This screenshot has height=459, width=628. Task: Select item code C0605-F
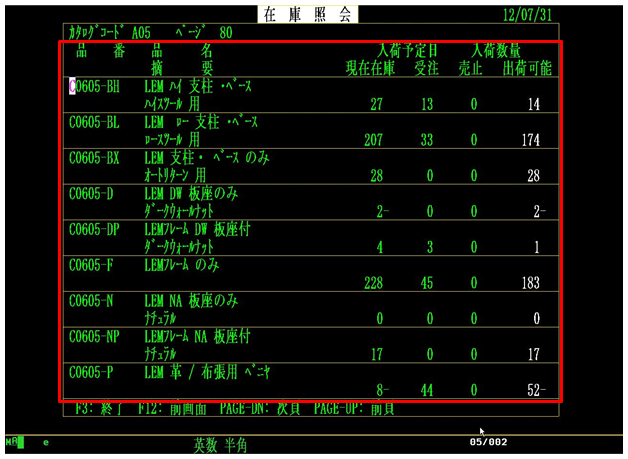[91, 265]
